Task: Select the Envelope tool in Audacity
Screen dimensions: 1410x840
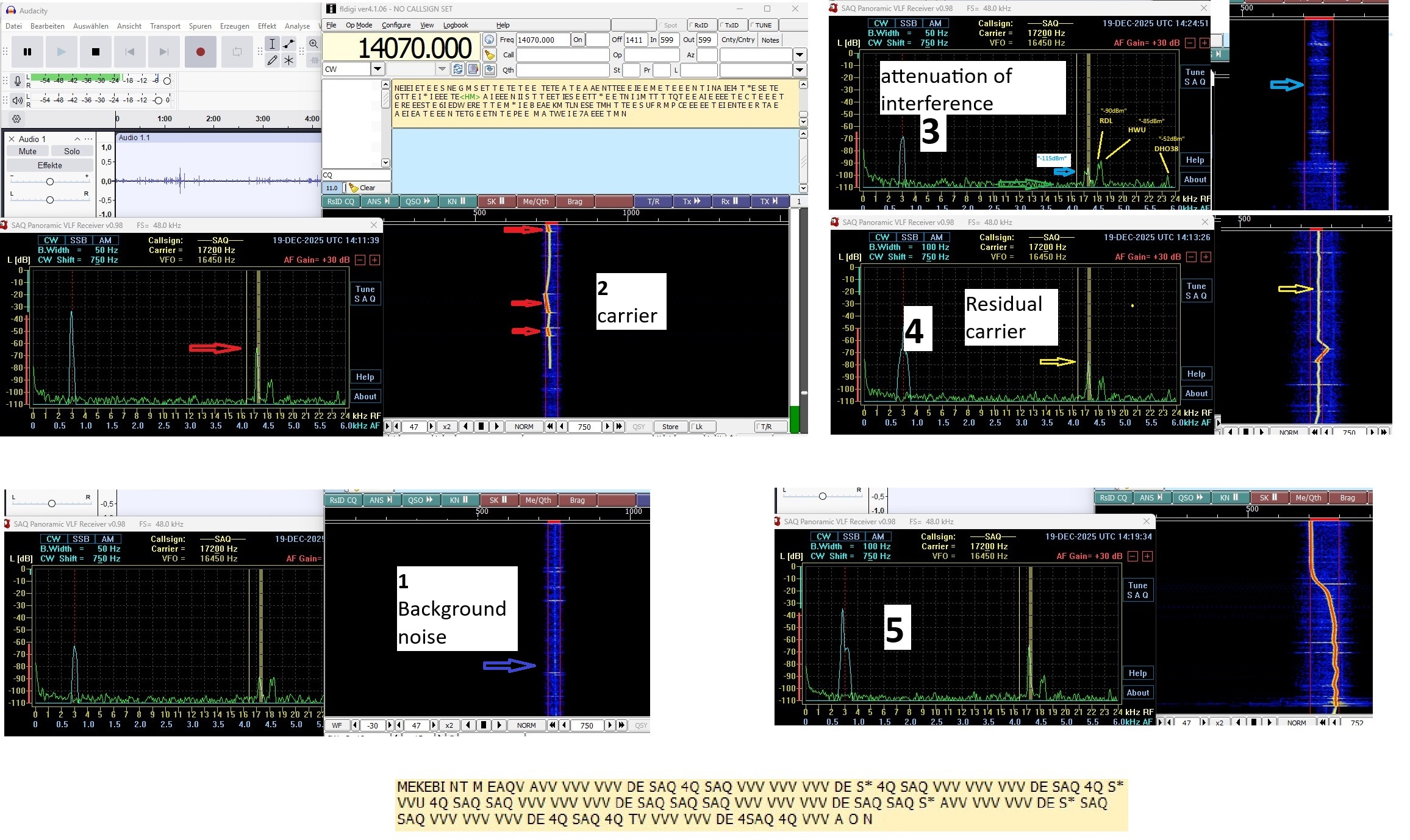Action: [x=289, y=44]
